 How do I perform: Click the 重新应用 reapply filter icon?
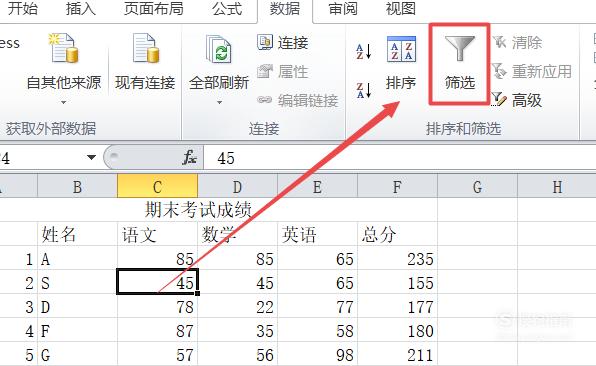pyautogui.click(x=499, y=71)
